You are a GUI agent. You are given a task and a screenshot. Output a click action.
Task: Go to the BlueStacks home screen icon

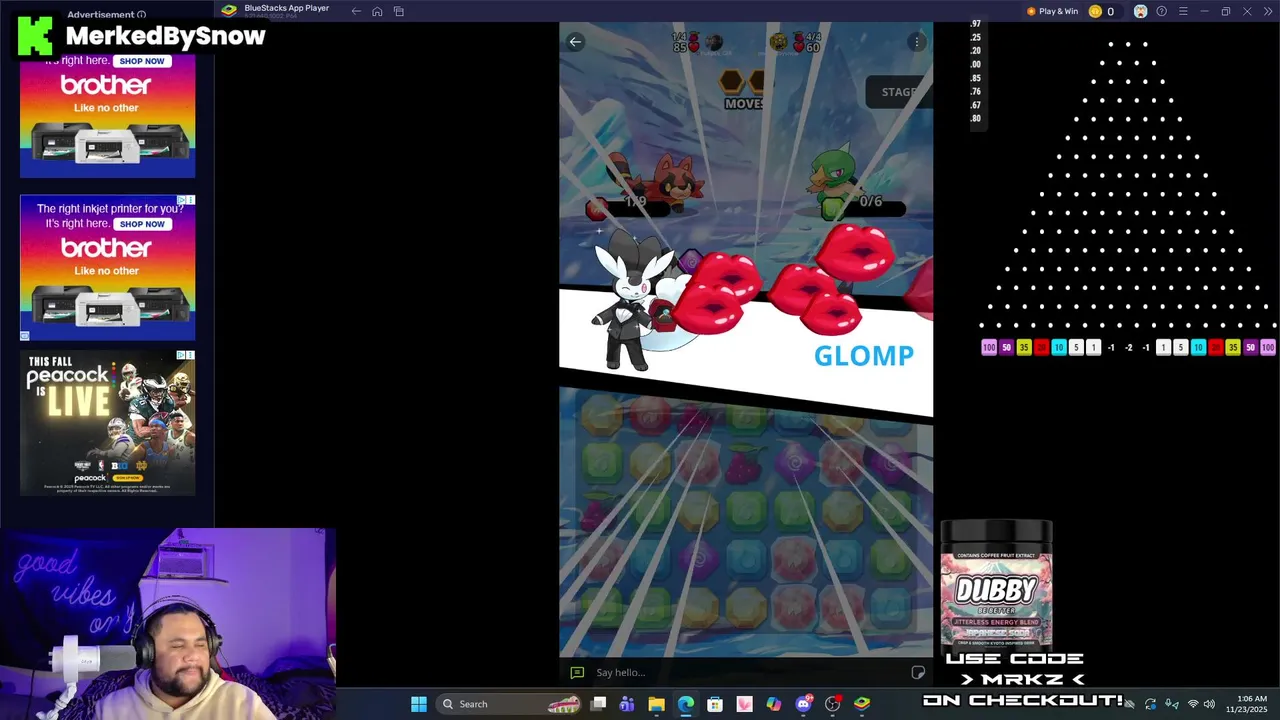point(377,11)
